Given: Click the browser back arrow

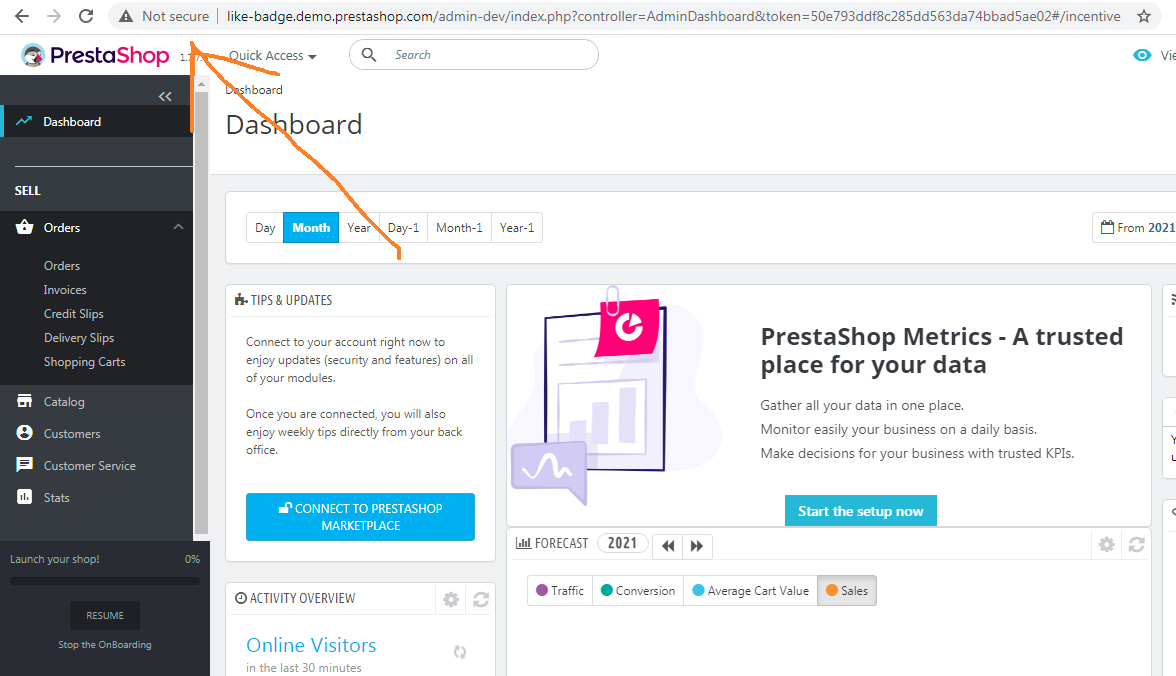Looking at the screenshot, I should point(22,16).
